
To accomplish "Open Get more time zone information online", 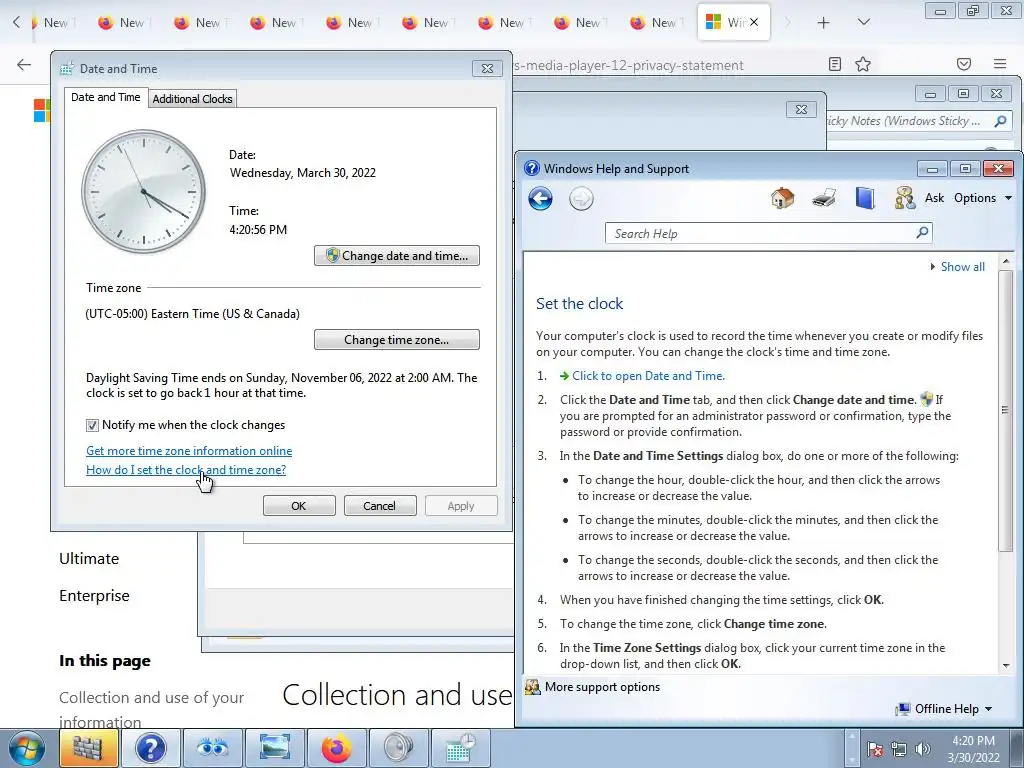I will 189,451.
